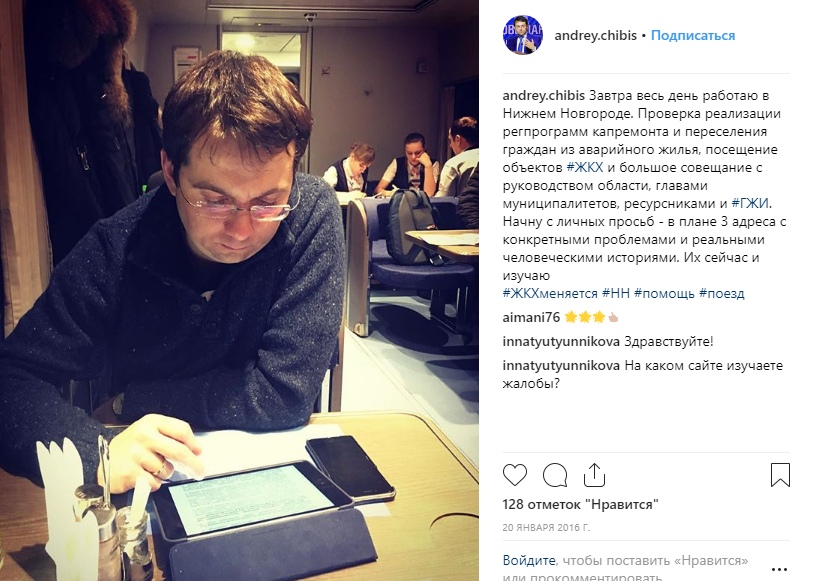
Task: Visit innatyutyunnikova profile from first comment
Action: click(561, 342)
